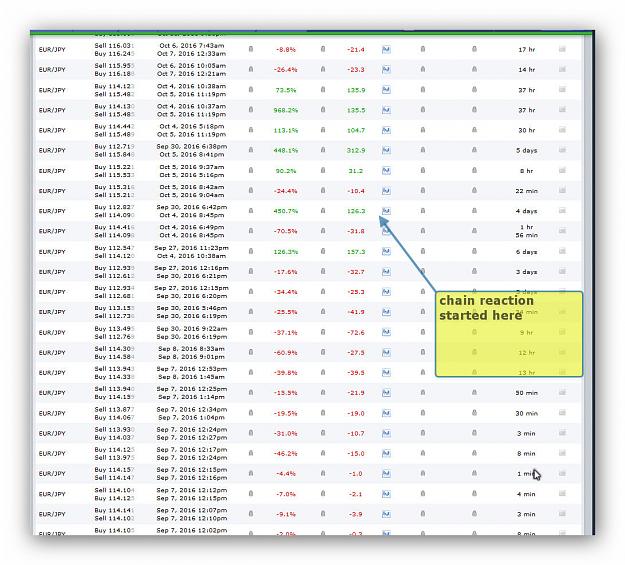Open the chart icon beside the -10.4 pips value
Image resolution: width=625 pixels, height=565 pixels.
(386, 191)
